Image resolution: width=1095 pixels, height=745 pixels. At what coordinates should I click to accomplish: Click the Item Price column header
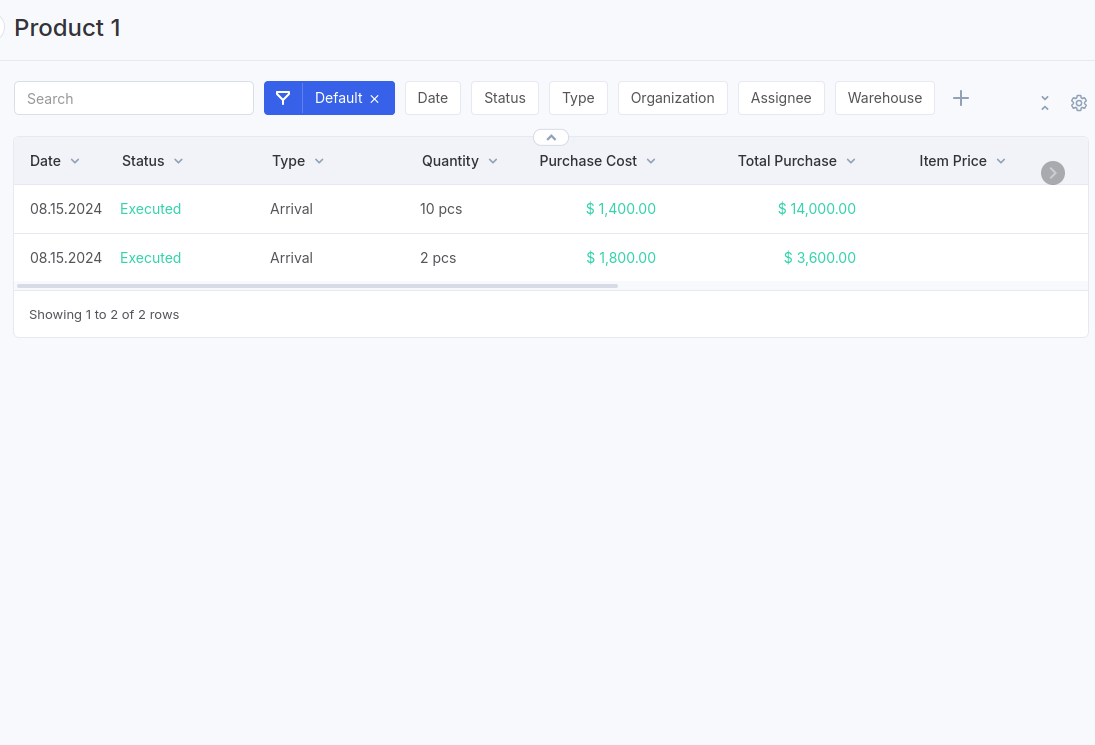click(x=953, y=161)
